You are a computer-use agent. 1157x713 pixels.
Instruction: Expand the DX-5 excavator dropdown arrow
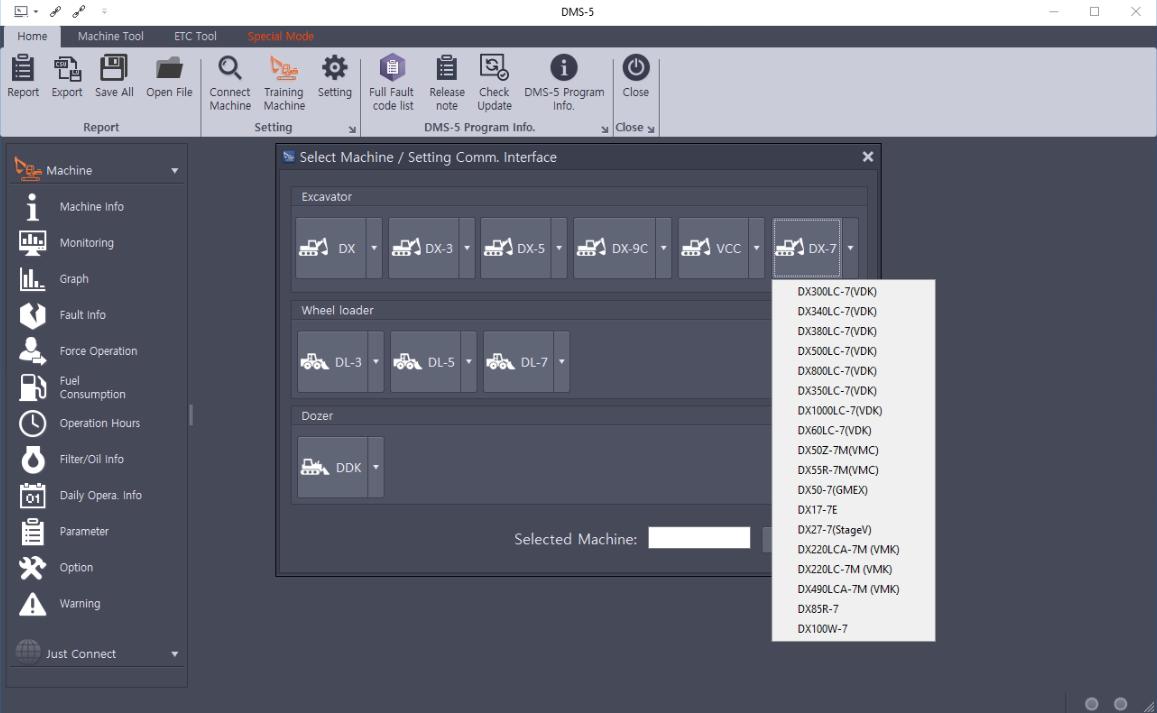pyautogui.click(x=559, y=248)
